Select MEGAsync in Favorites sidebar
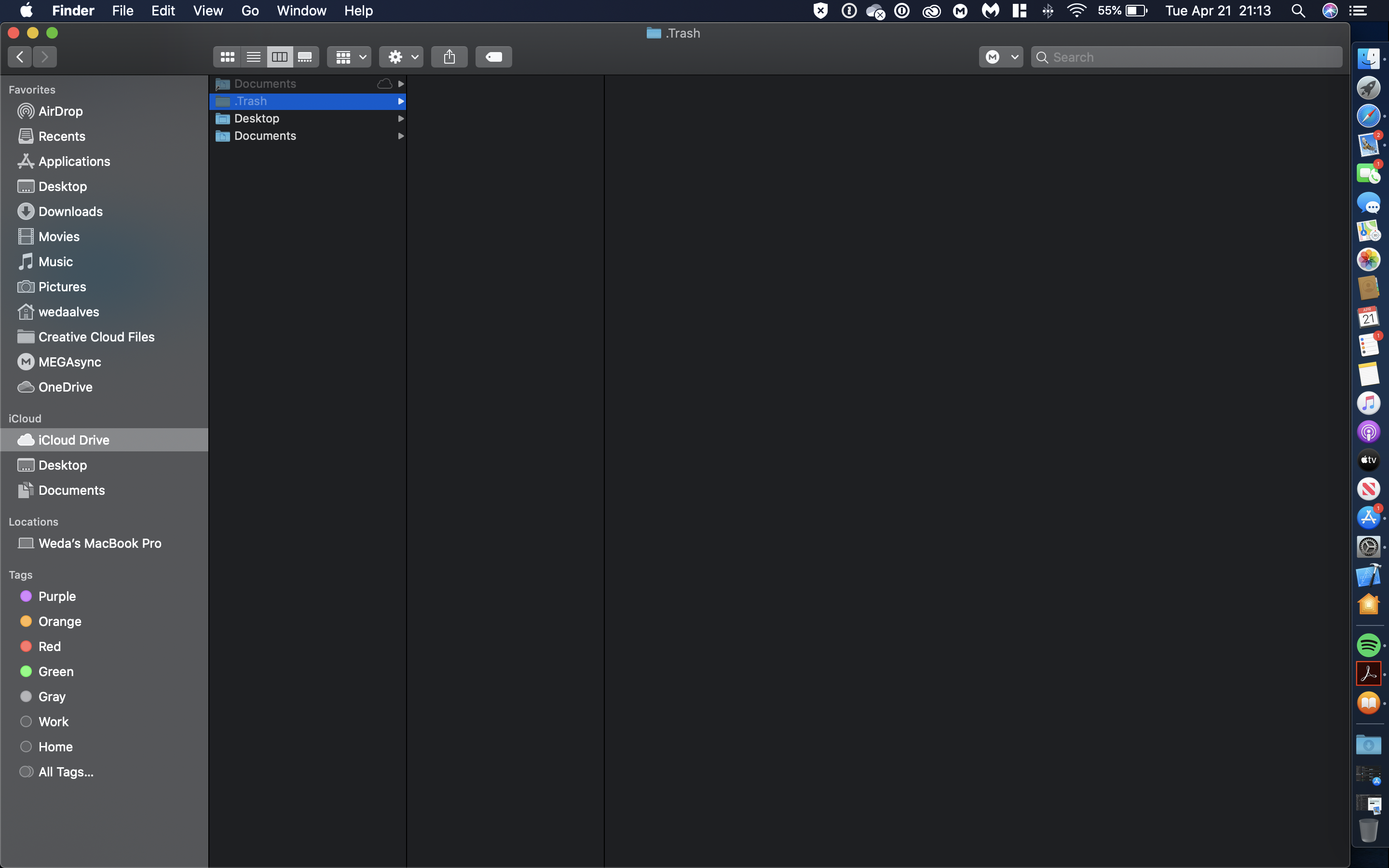The image size is (1389, 868). [x=69, y=362]
